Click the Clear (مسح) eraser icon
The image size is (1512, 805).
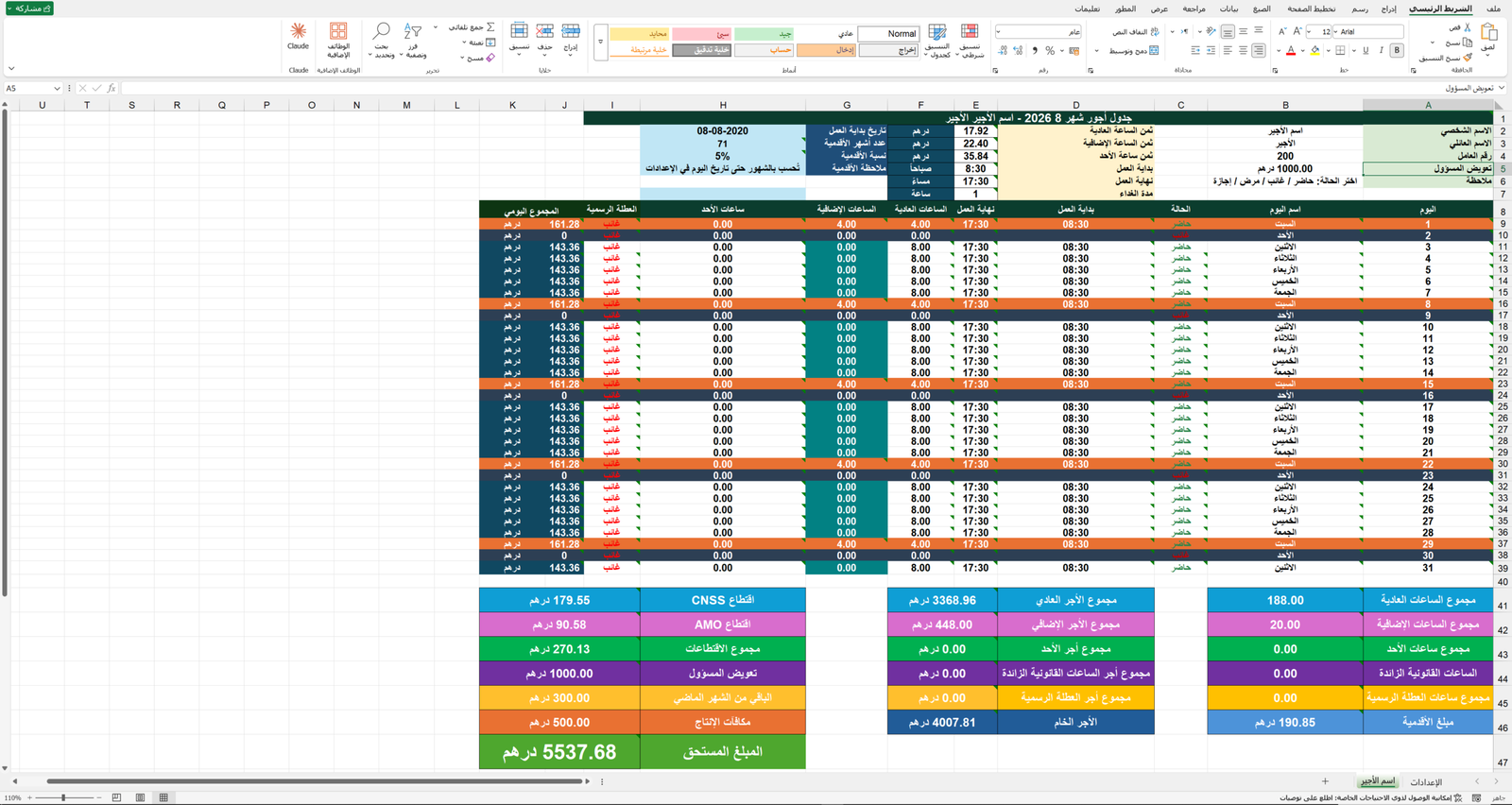pos(490,58)
